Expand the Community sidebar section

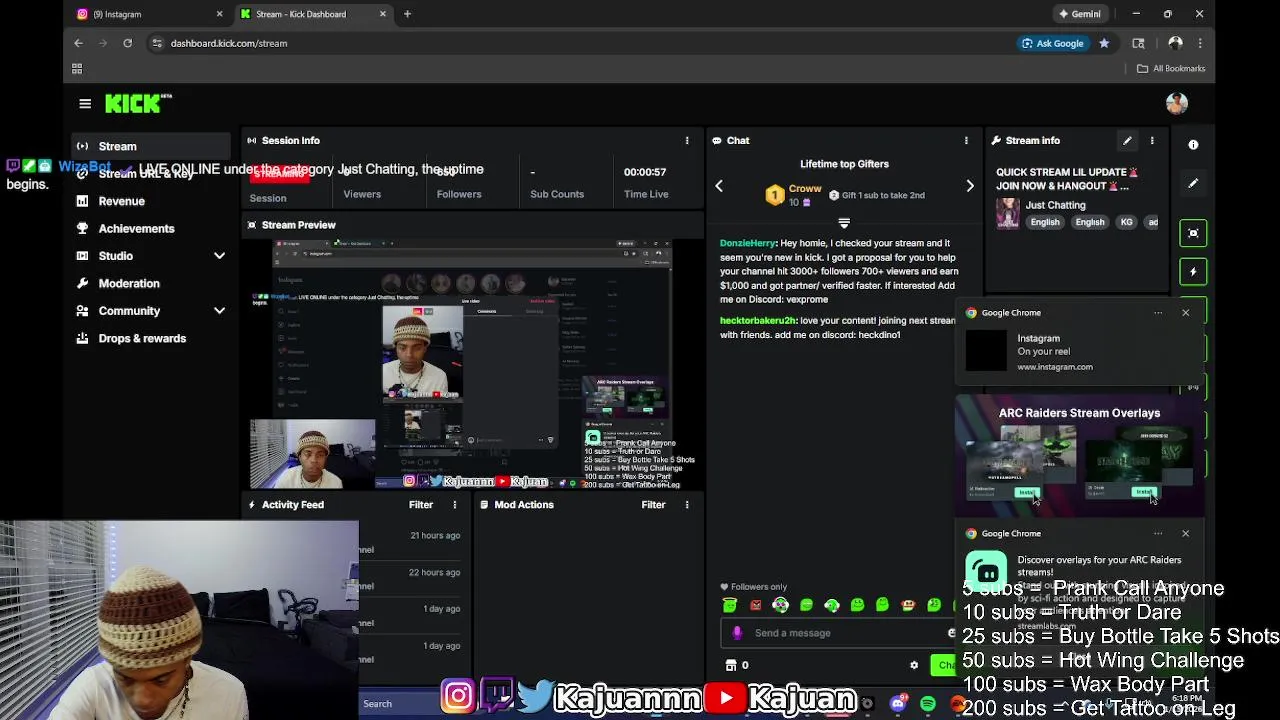pos(219,311)
